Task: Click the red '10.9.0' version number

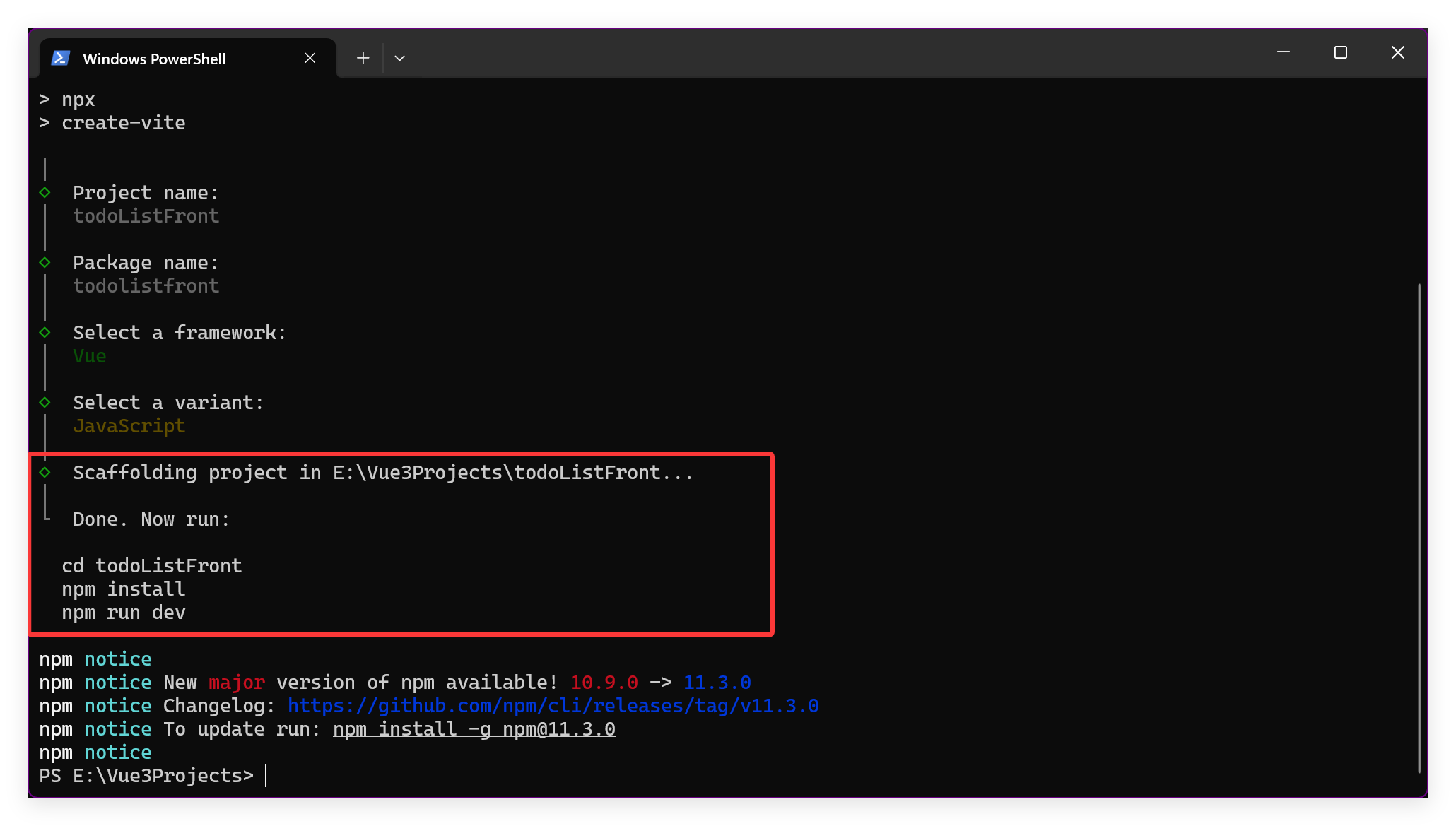Action: click(604, 683)
